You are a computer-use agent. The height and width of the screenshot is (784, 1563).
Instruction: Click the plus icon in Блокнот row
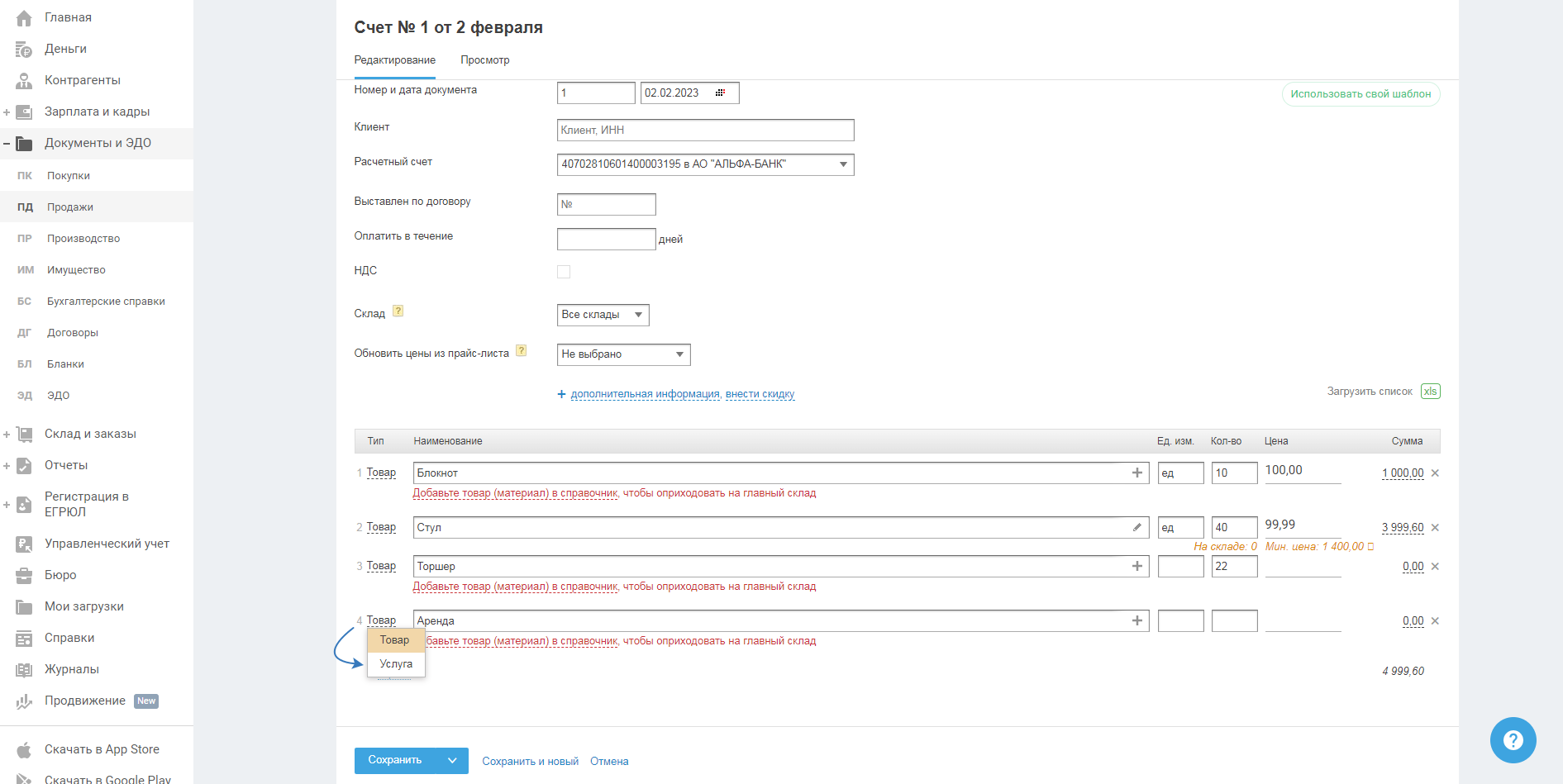1137,473
